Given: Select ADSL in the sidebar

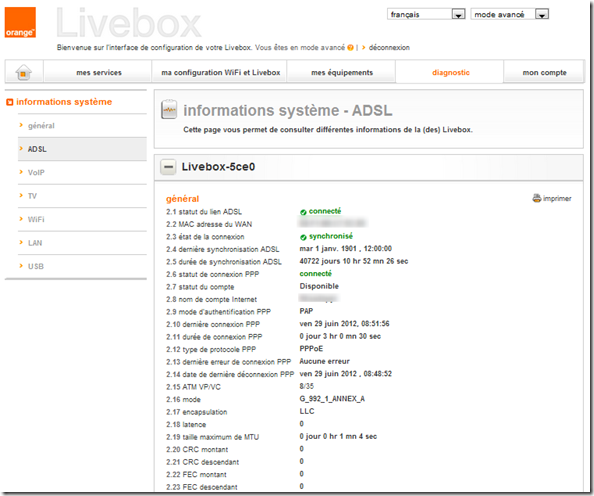Looking at the screenshot, I should (37, 149).
